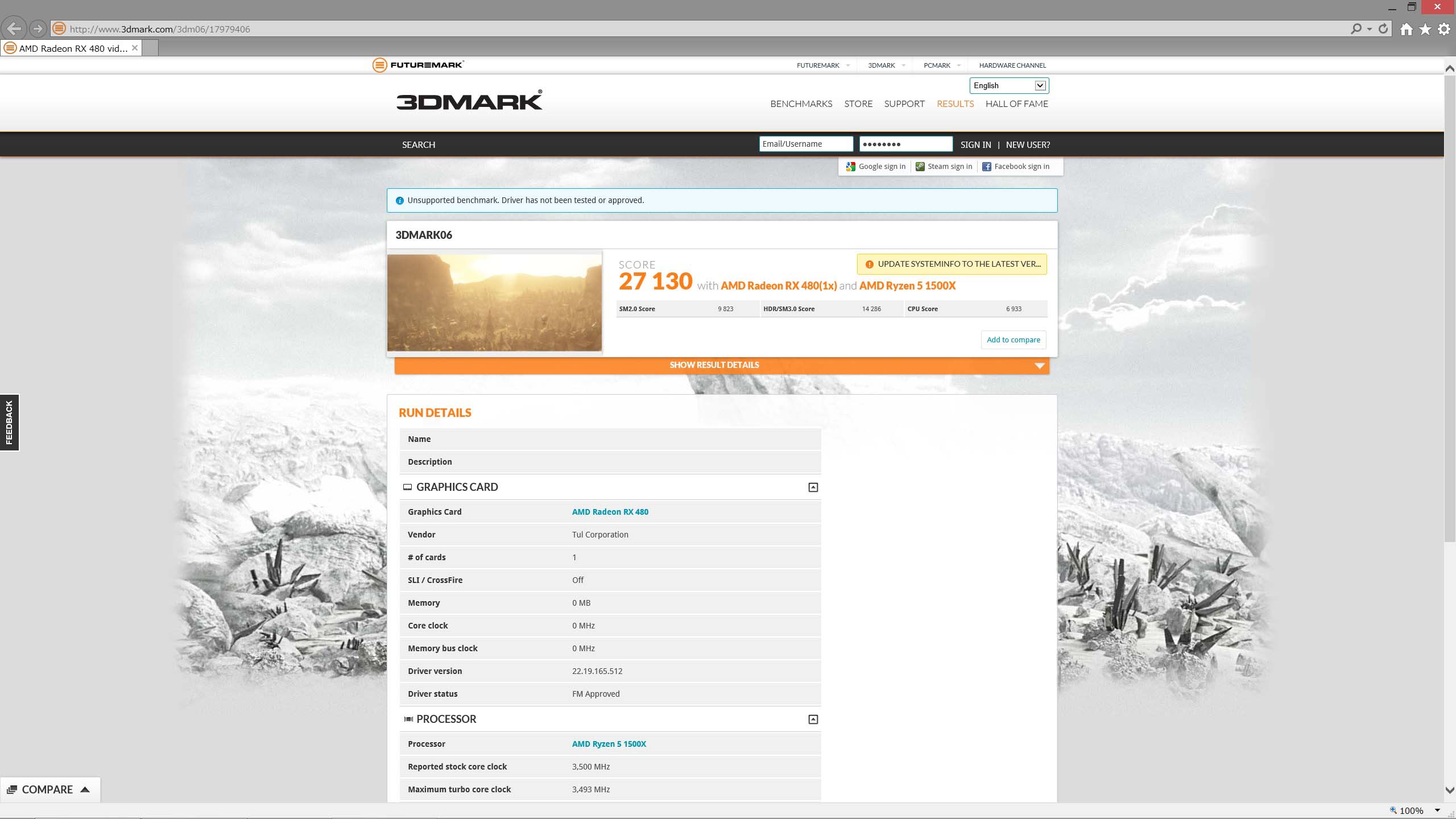Screen dimensions: 1456x819
Task: Open browser Home icon
Action: point(1406,29)
